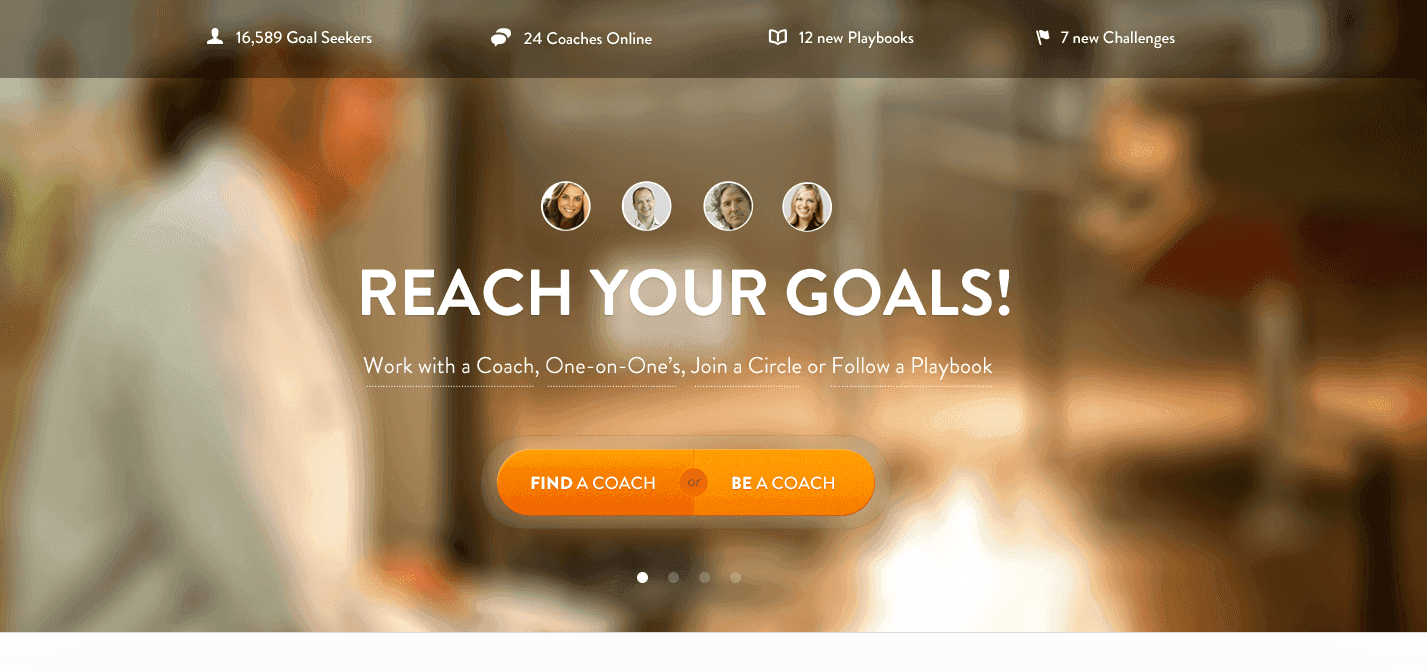1427x671 pixels.
Task: Click the 'Follow a Playbook' link
Action: pos(912,366)
